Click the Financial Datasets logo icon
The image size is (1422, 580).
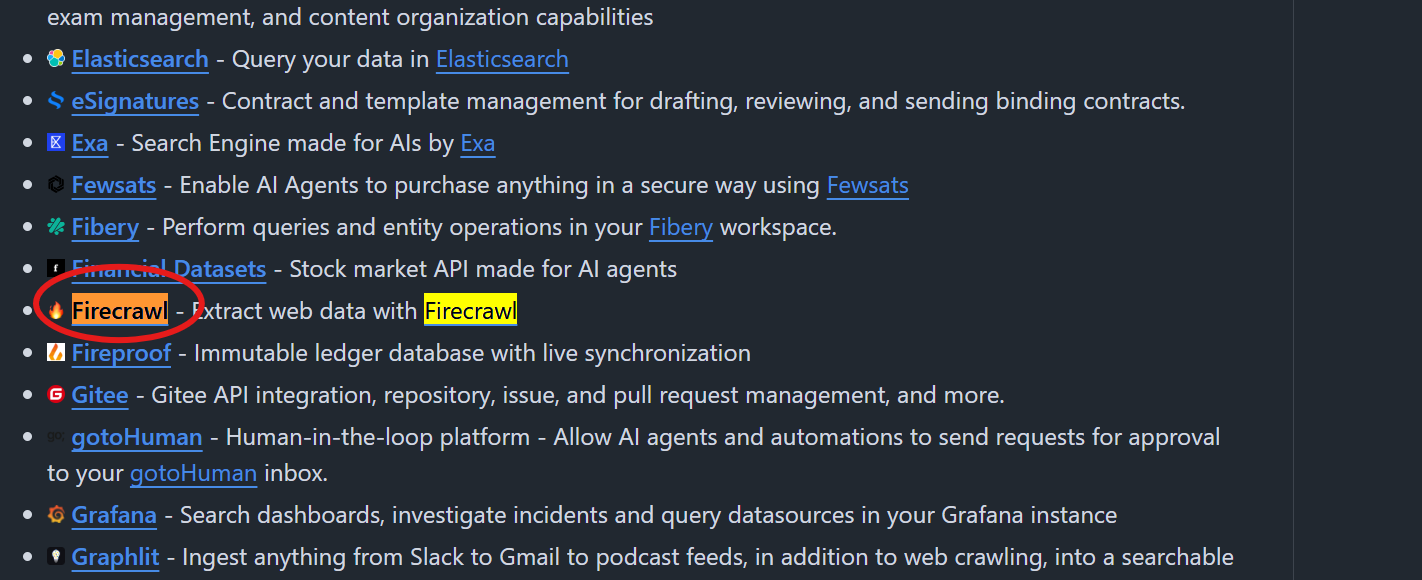click(x=56, y=268)
